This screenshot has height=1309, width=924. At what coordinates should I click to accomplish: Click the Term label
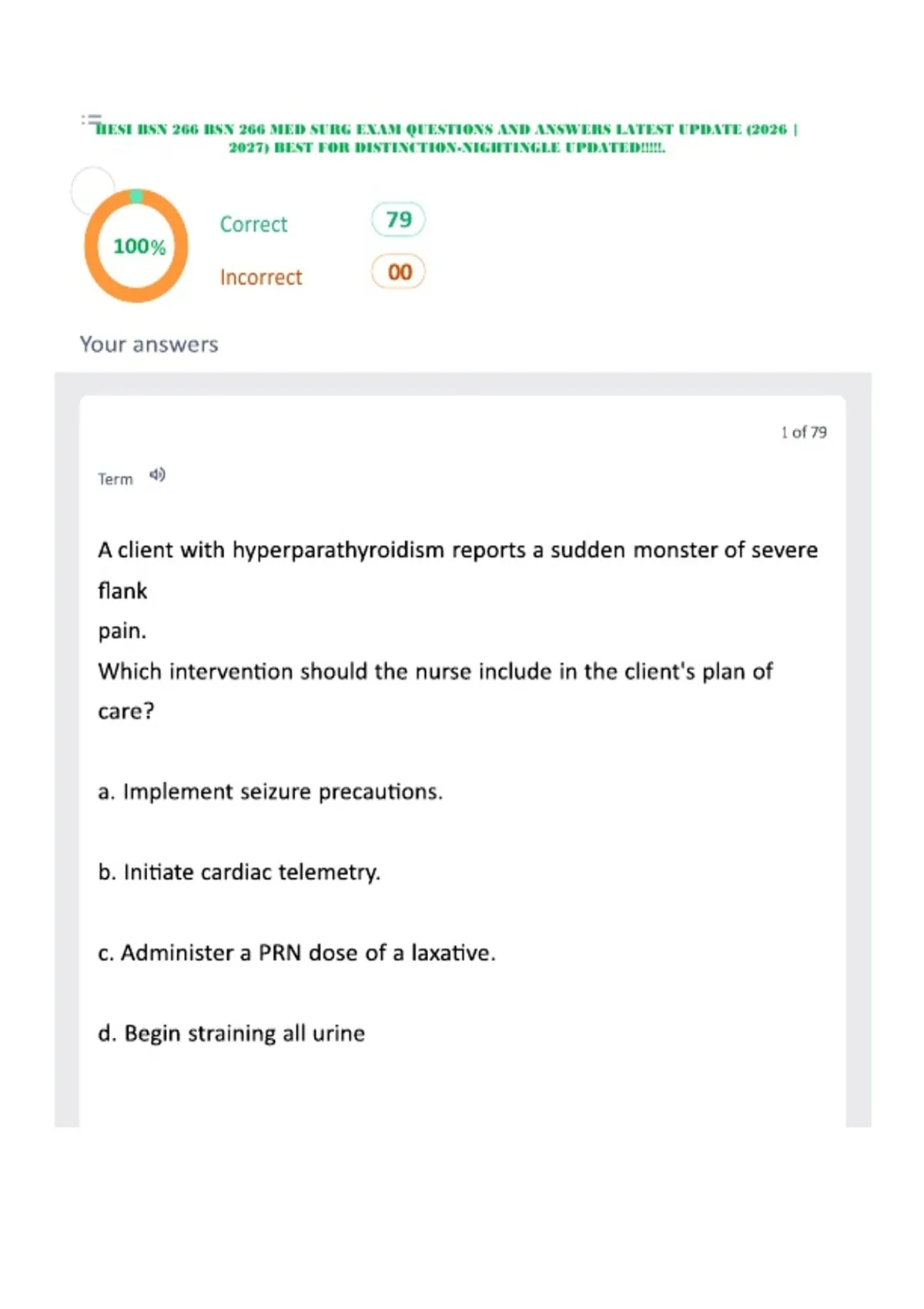coord(115,479)
